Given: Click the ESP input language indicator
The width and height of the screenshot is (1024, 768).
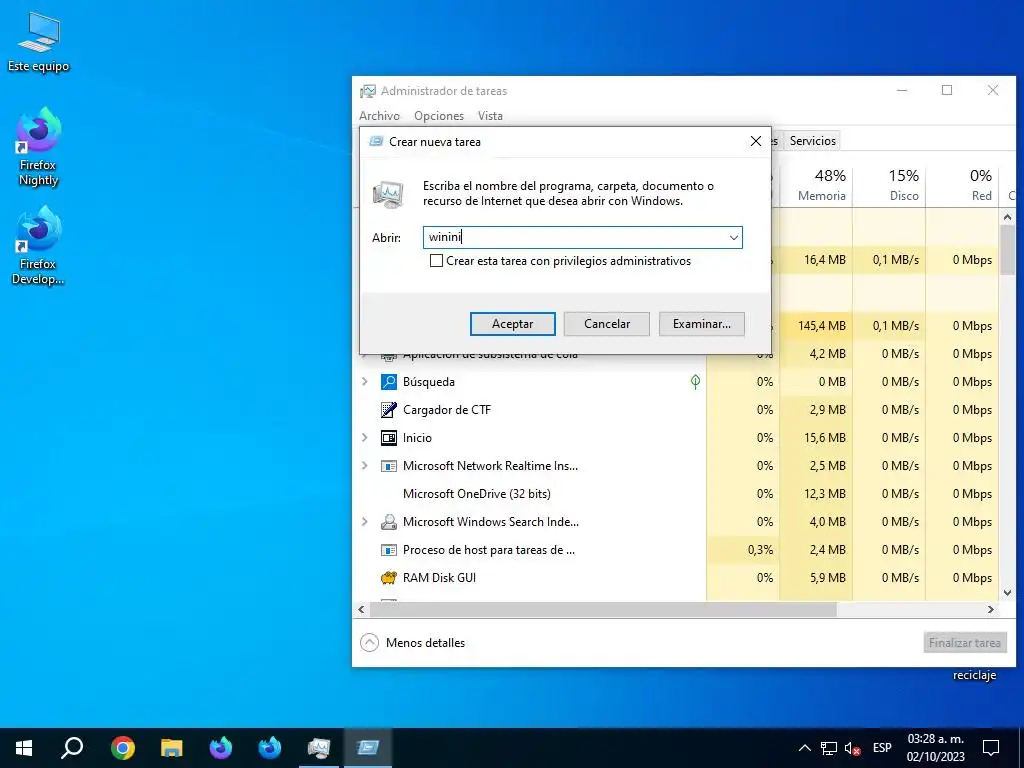Looking at the screenshot, I should [882, 748].
